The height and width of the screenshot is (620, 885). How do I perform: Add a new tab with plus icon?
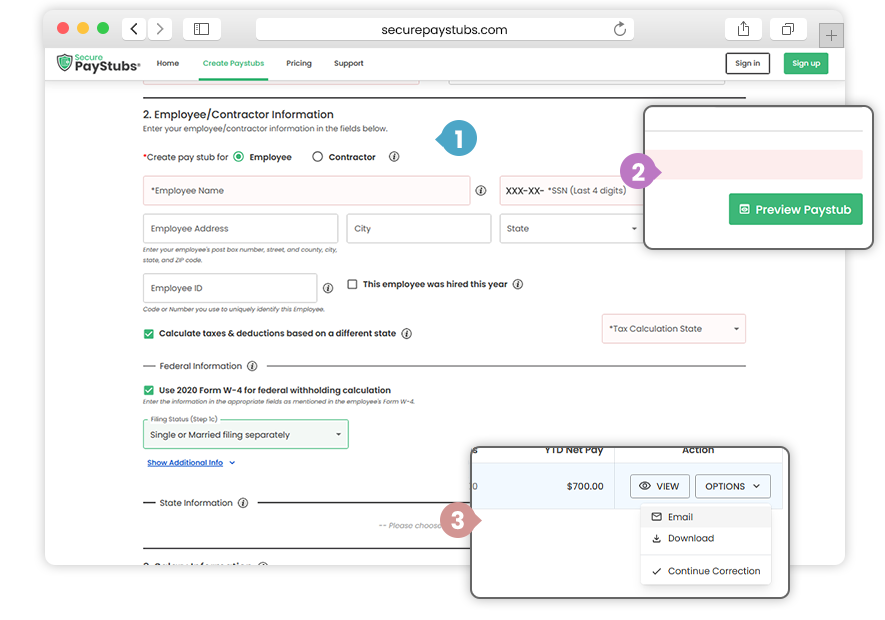(x=831, y=36)
